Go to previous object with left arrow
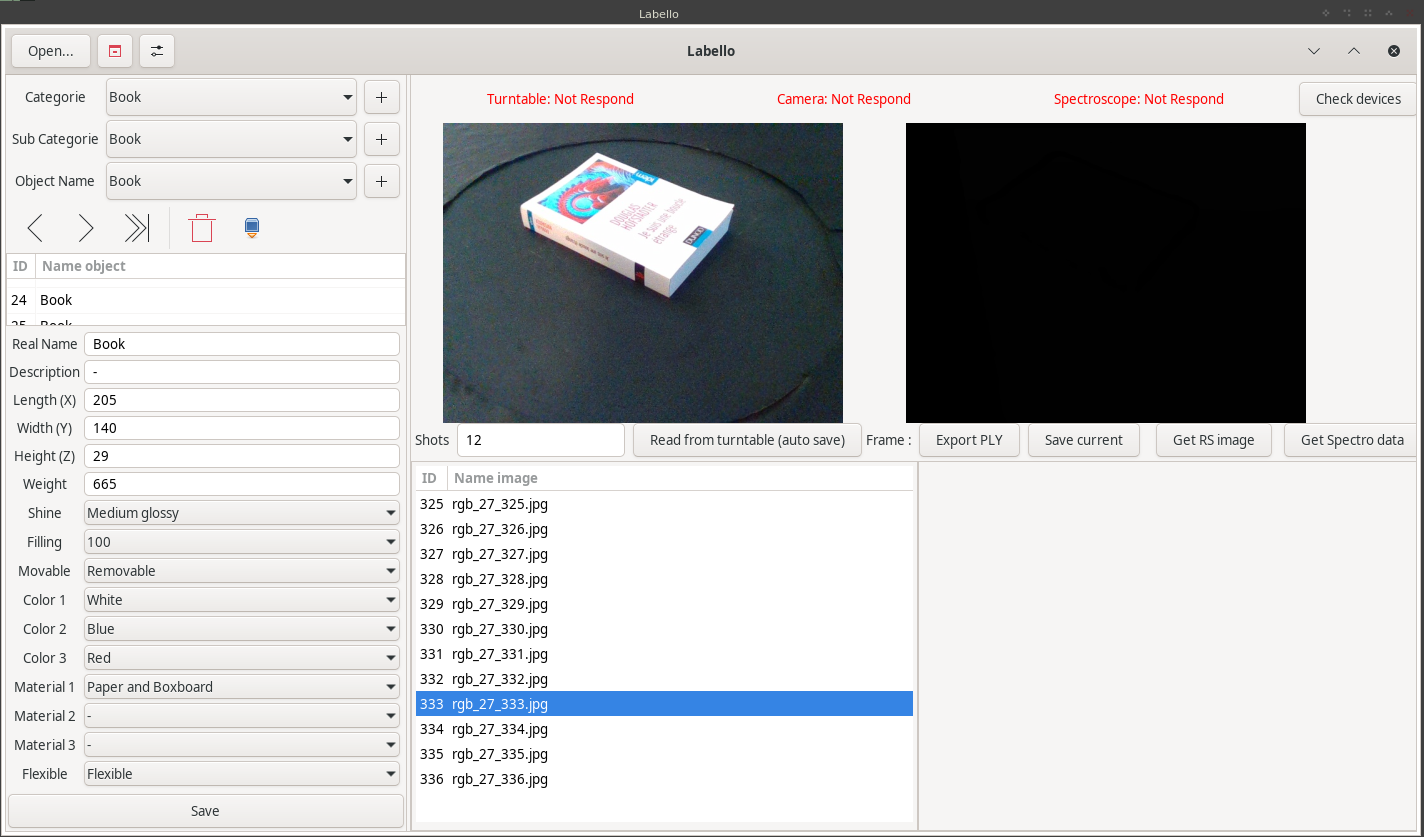The image size is (1424, 837). 35,229
